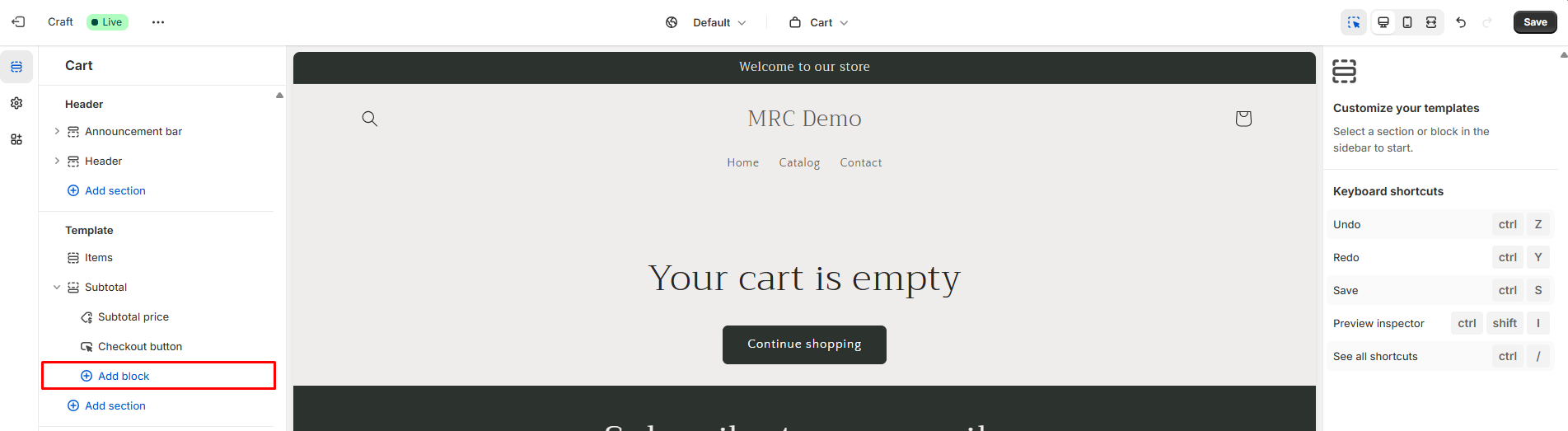
Task: Select the Announcement bar section
Action: (133, 131)
